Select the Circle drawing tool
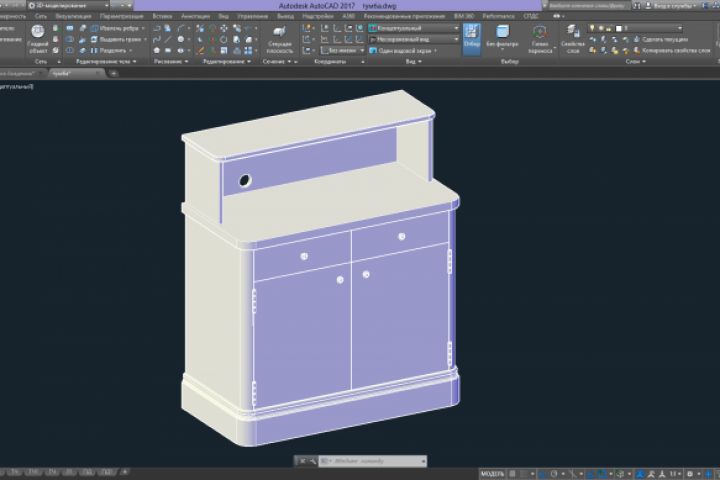This screenshot has width=720, height=480. (181, 40)
